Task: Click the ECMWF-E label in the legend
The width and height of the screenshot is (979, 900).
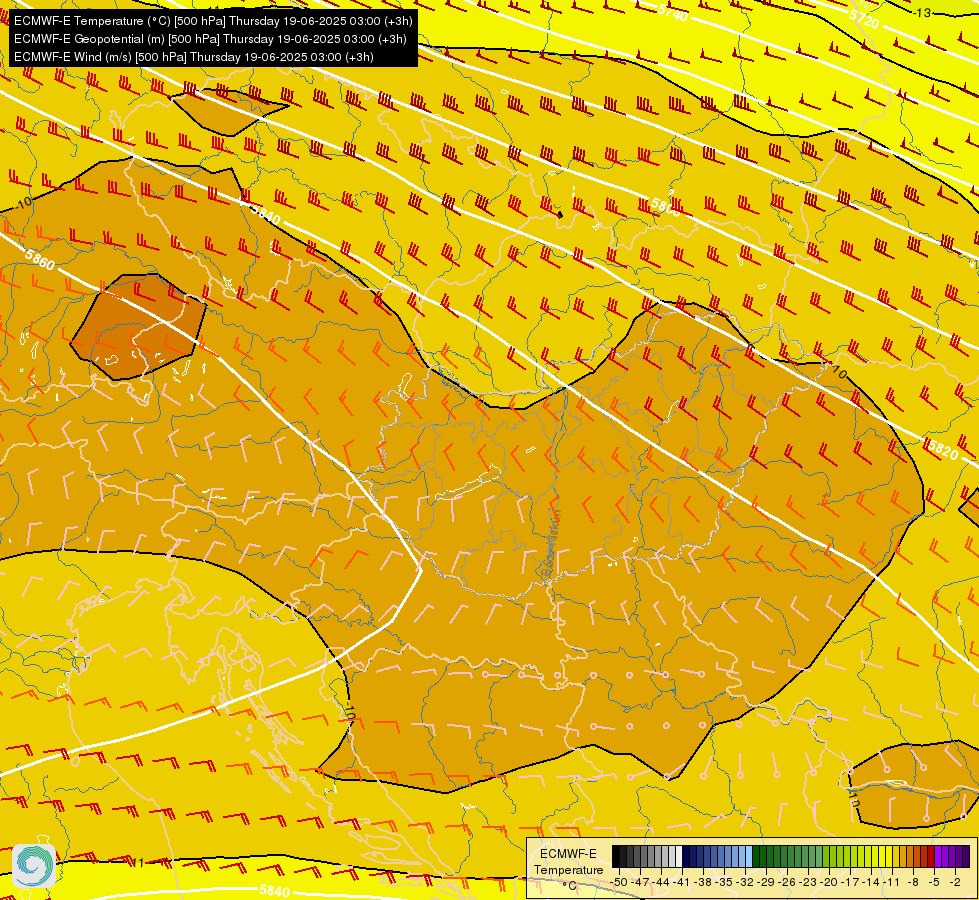Action: [568, 854]
